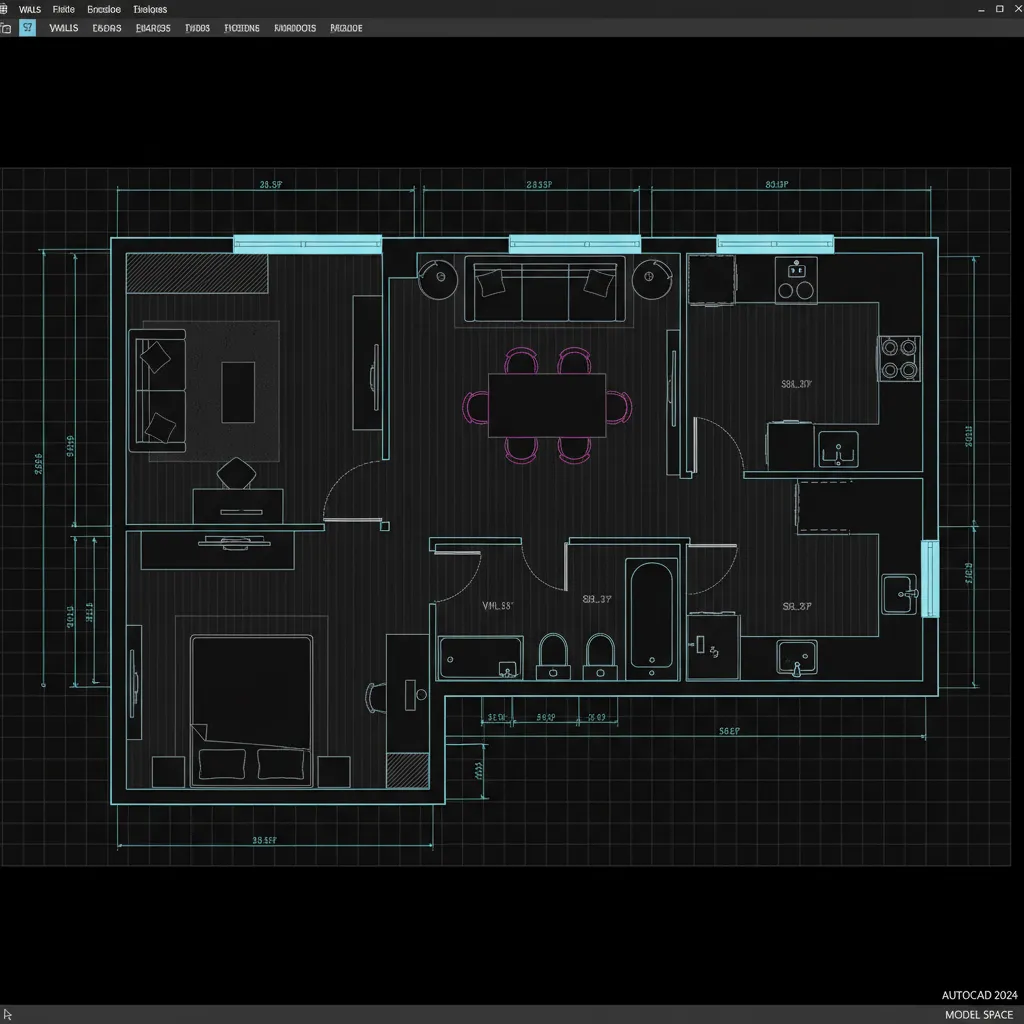Image resolution: width=1024 pixels, height=1024 pixels.
Task: Select the WALLS tool in the toolbar
Action: pos(63,27)
